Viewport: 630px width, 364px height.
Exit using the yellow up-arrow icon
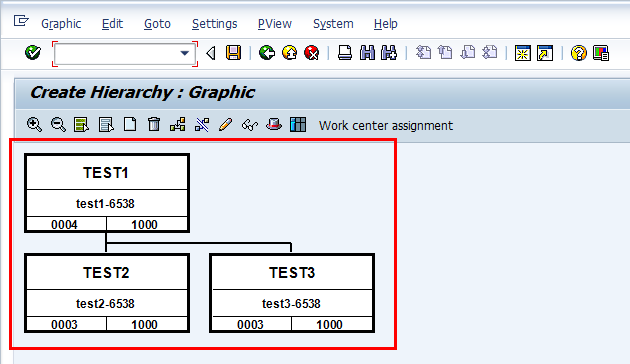289,53
